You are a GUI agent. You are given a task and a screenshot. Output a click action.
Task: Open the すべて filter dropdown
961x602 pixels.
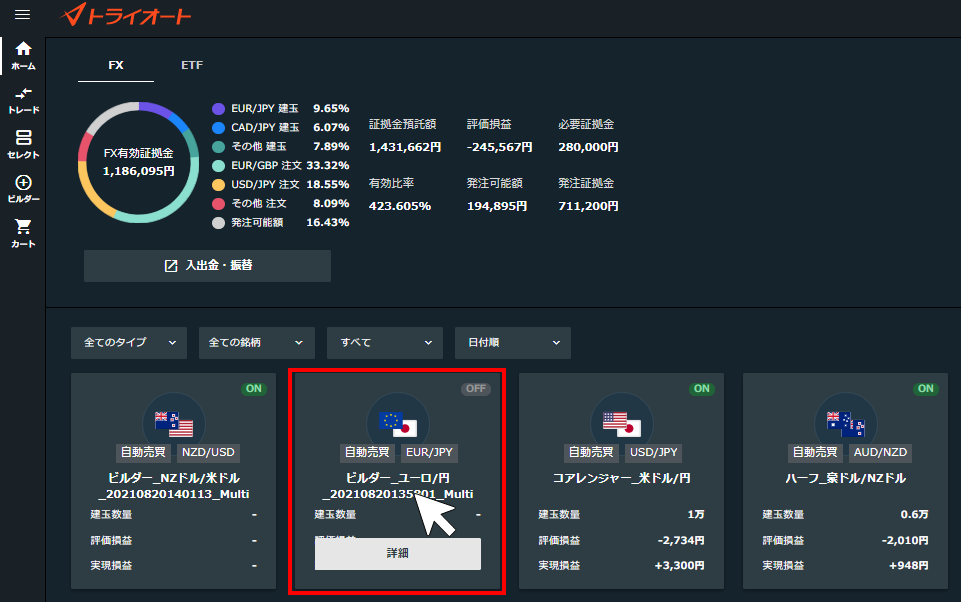(385, 343)
